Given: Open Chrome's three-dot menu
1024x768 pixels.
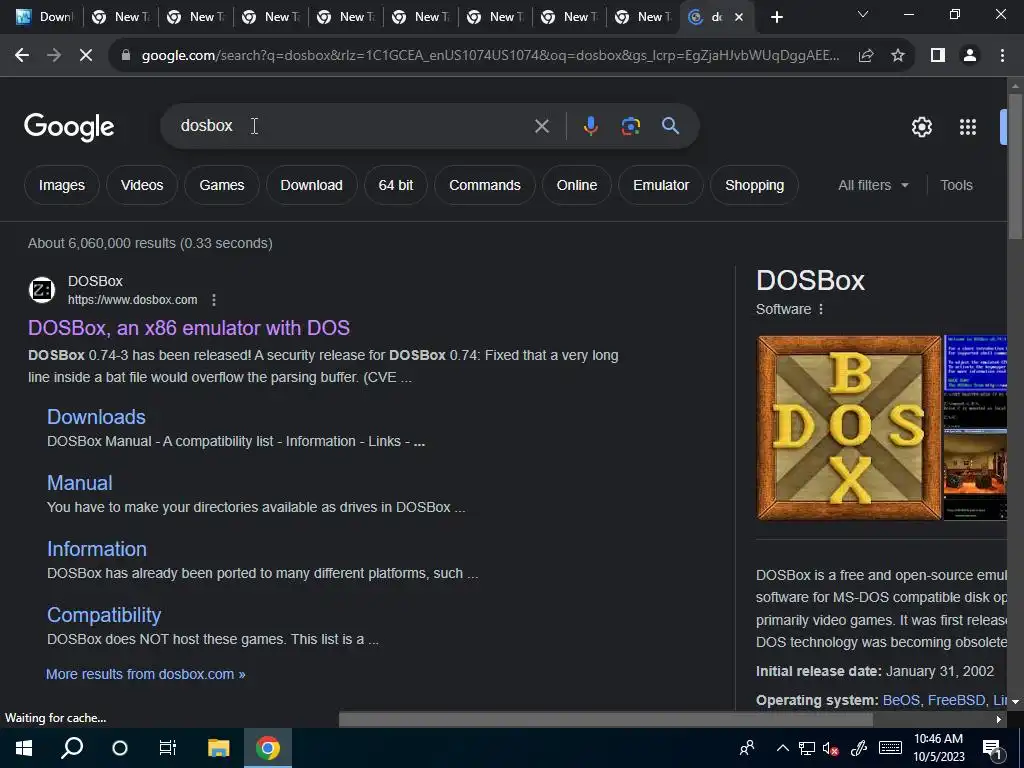Looking at the screenshot, I should coord(1002,56).
